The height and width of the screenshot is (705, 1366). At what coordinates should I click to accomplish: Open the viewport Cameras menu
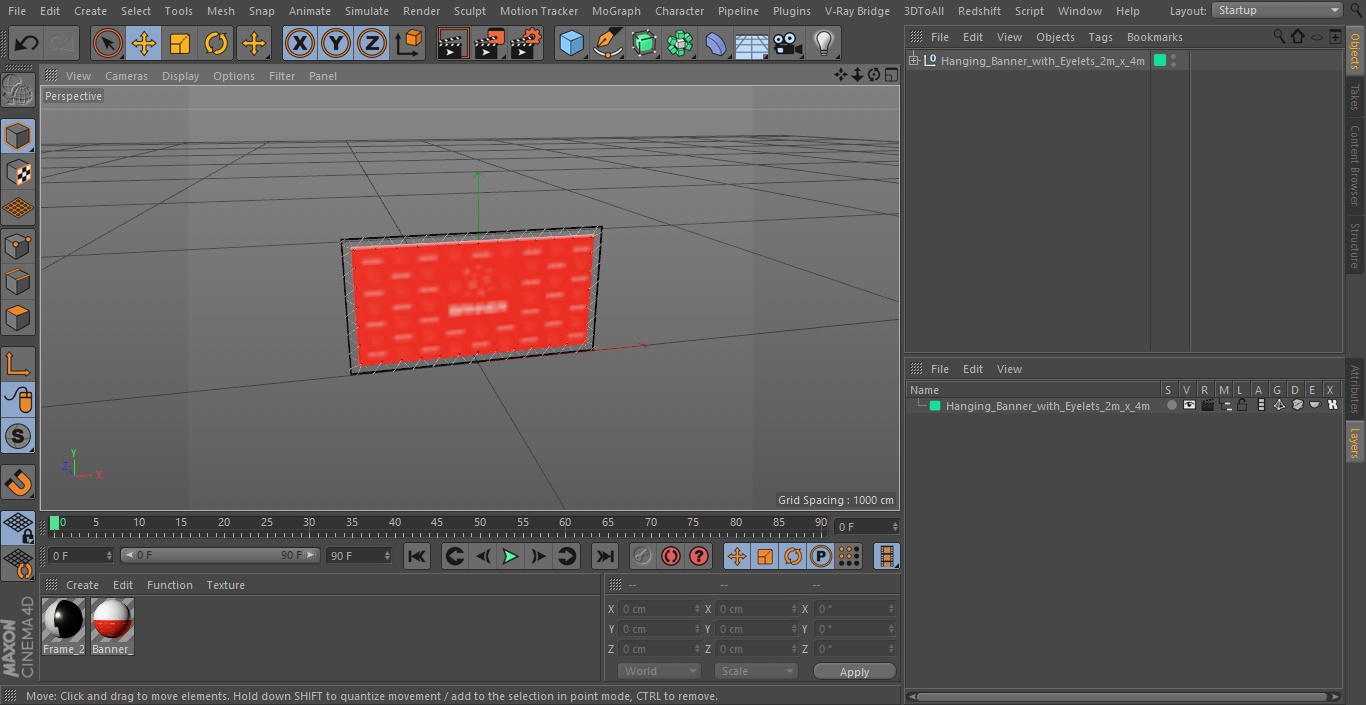(x=126, y=76)
